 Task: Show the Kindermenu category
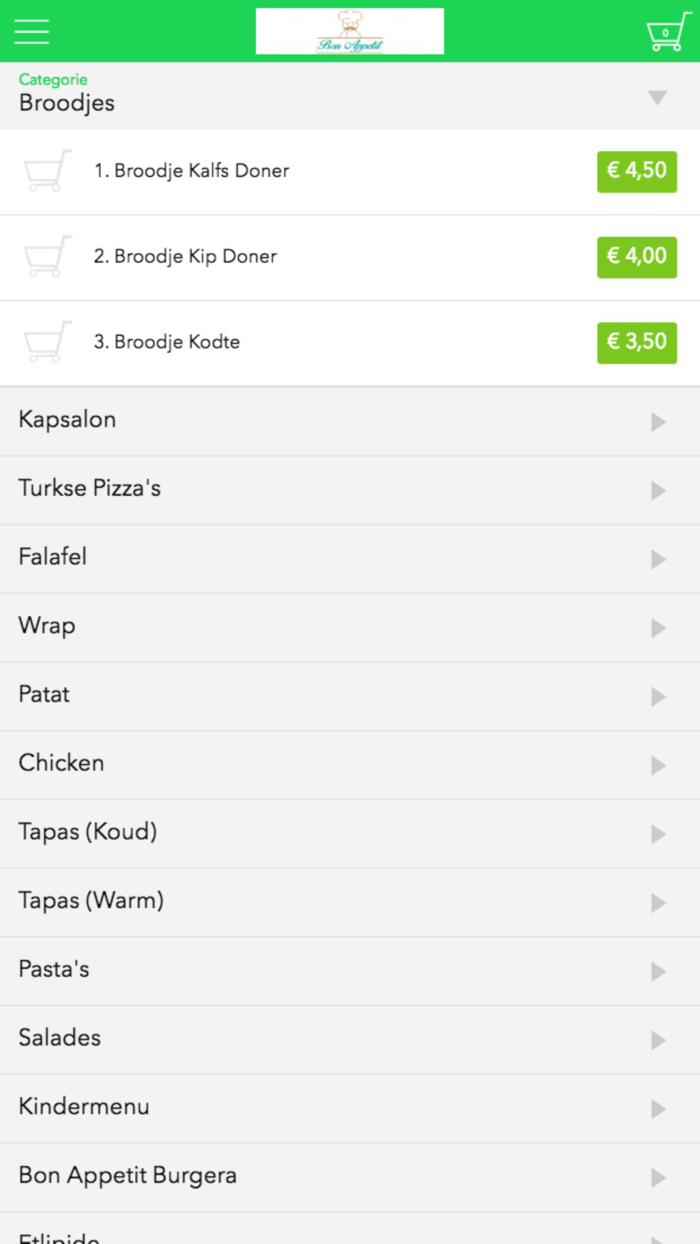[x=84, y=1107]
